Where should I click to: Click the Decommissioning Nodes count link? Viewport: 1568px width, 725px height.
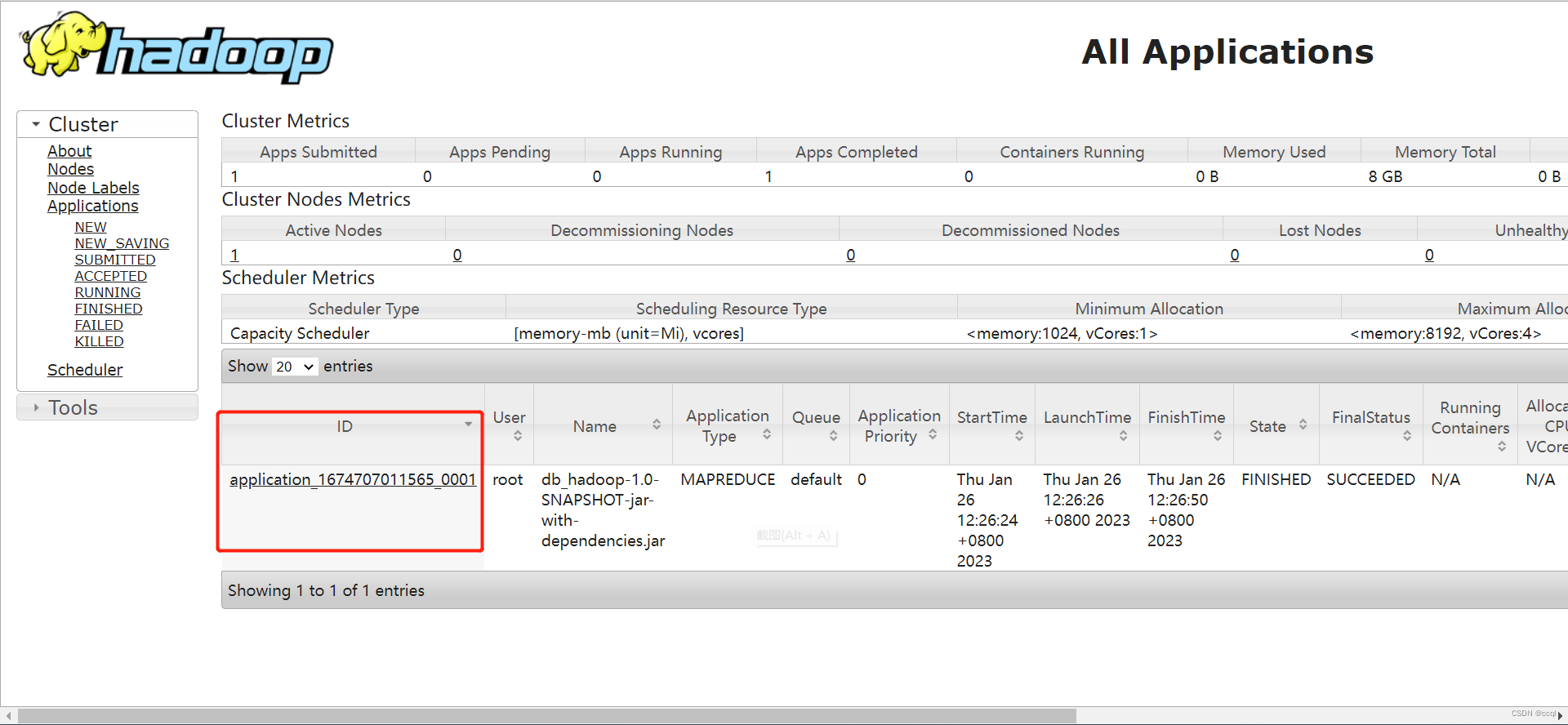point(457,255)
